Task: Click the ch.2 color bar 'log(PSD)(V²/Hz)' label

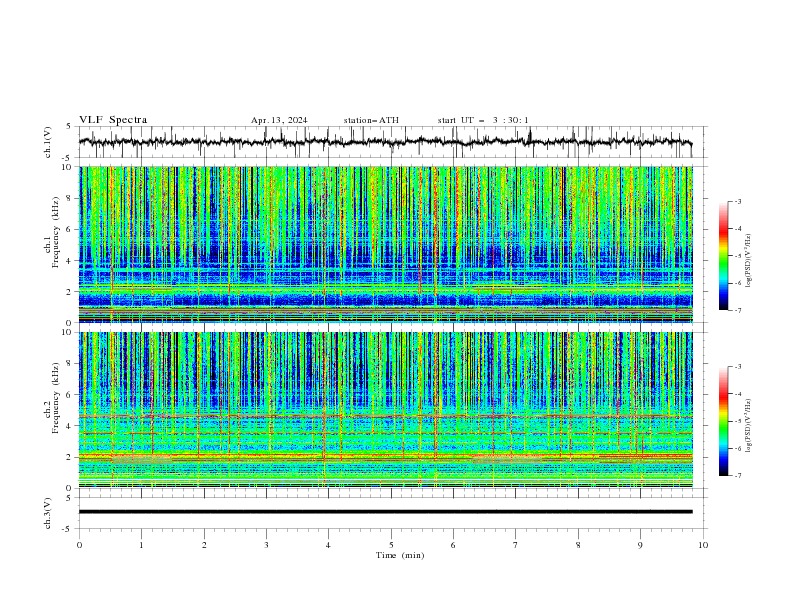Action: click(x=749, y=427)
